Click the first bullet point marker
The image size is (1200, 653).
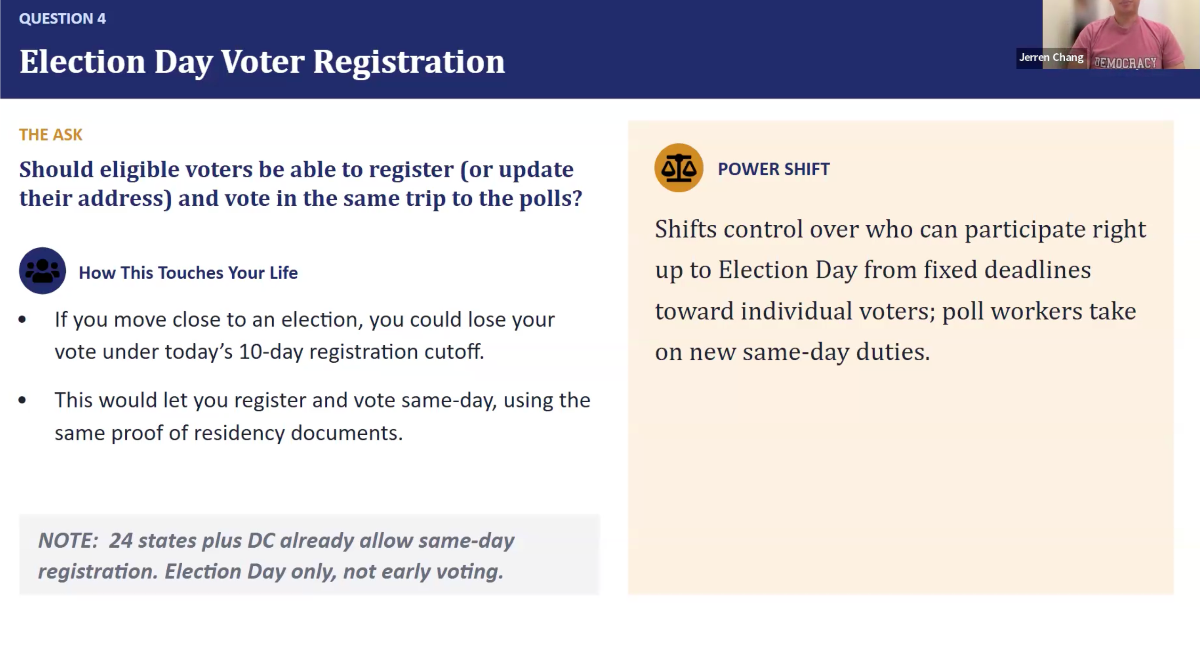tap(23, 321)
